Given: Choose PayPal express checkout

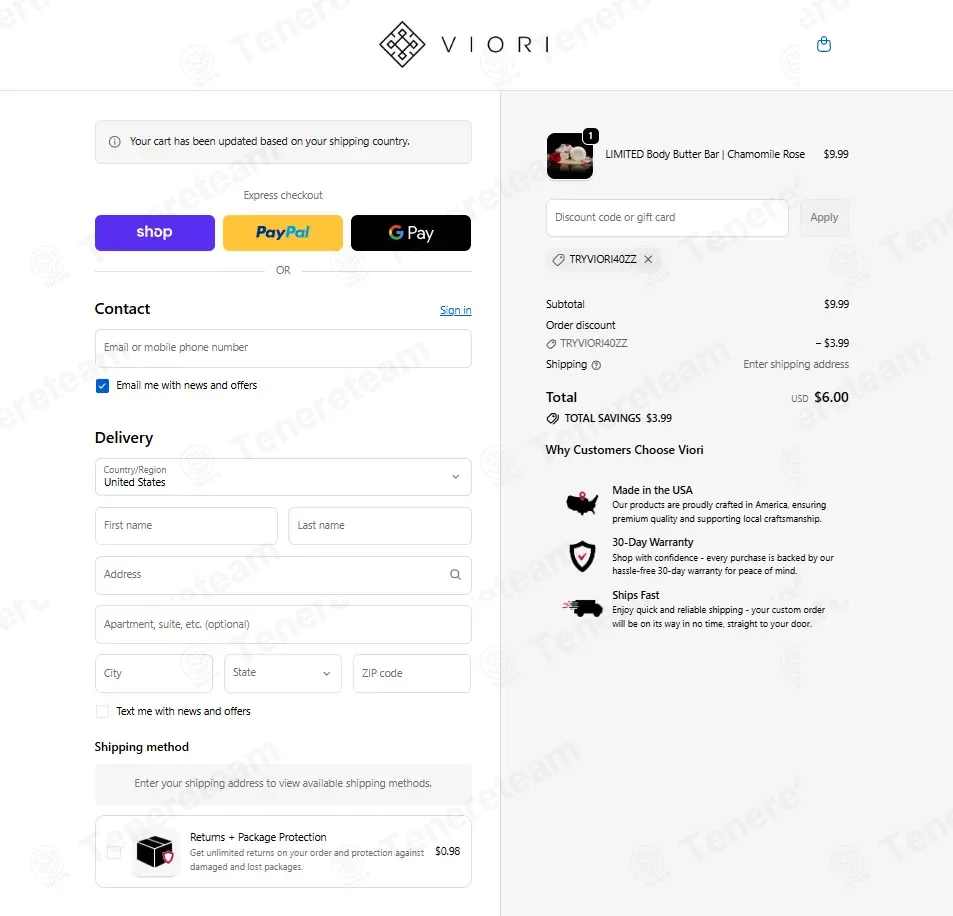Looking at the screenshot, I should [x=283, y=233].
